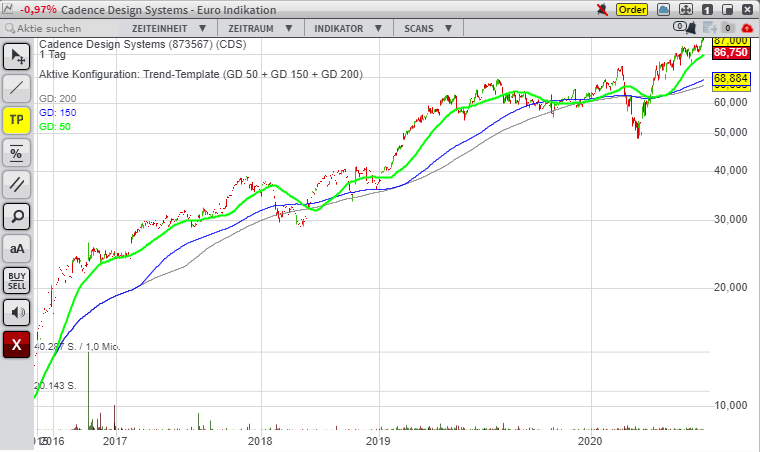This screenshot has width=760, height=452.
Task: Click the add-to-list icon with plus sign
Action: [710, 28]
